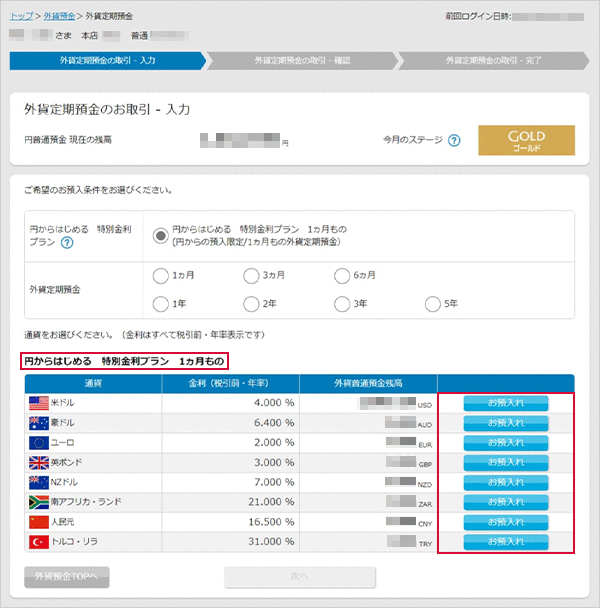600x608 pixels.
Task: Click the 次へ button
Action: click(x=300, y=577)
